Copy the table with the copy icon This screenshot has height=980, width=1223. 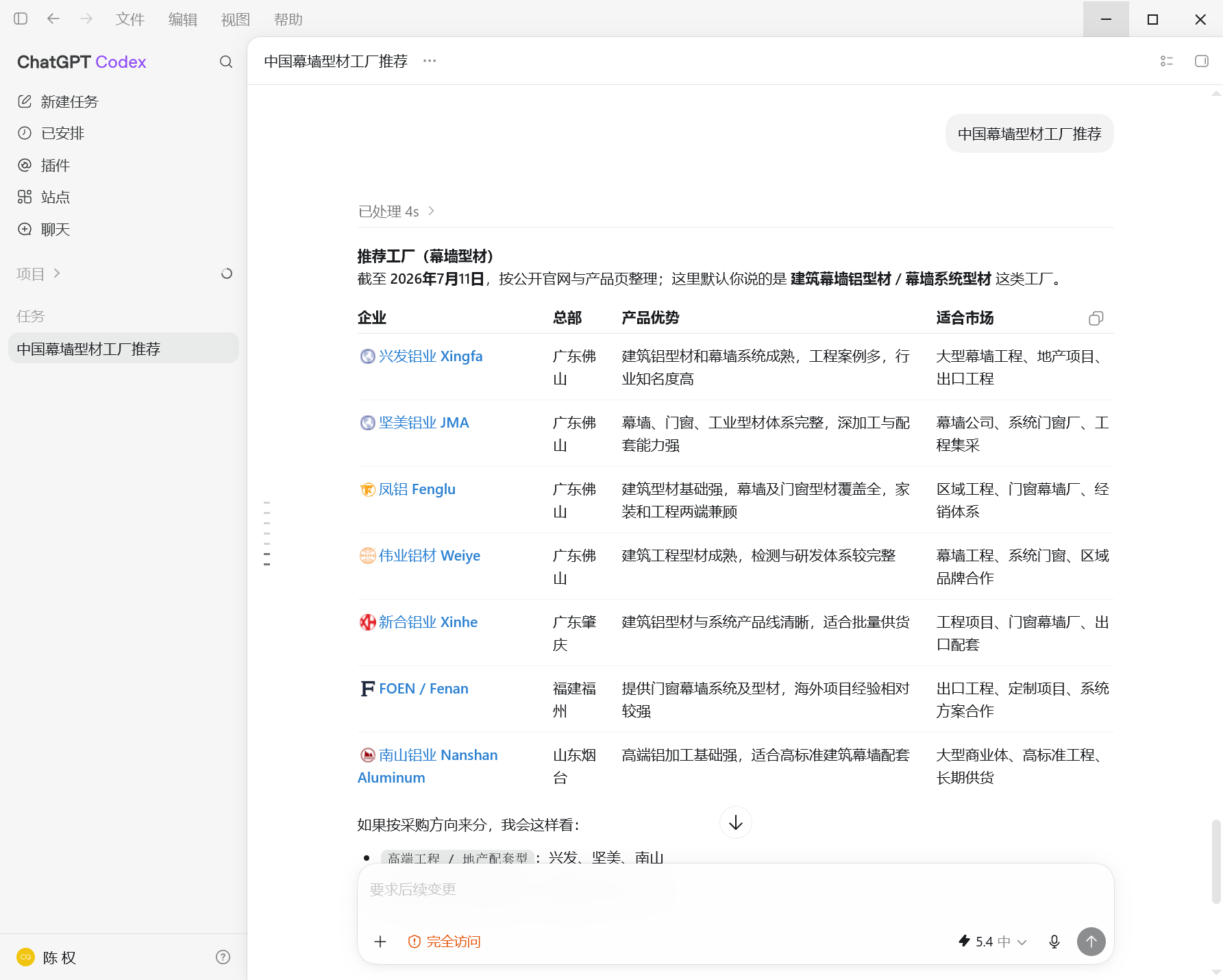point(1096,318)
